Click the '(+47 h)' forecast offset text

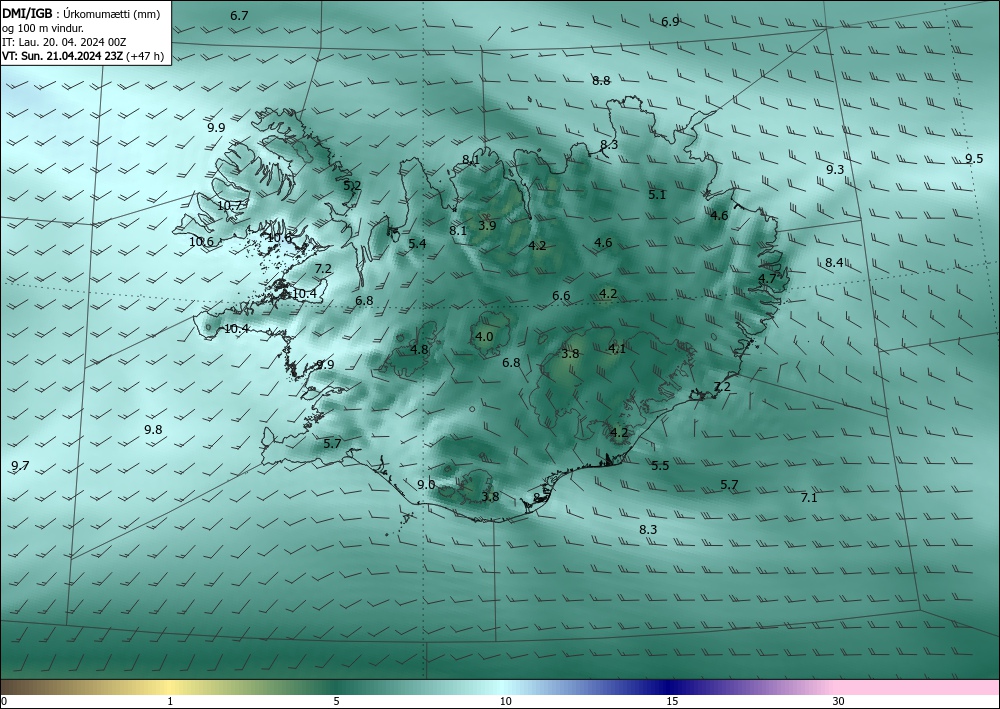tap(145, 56)
